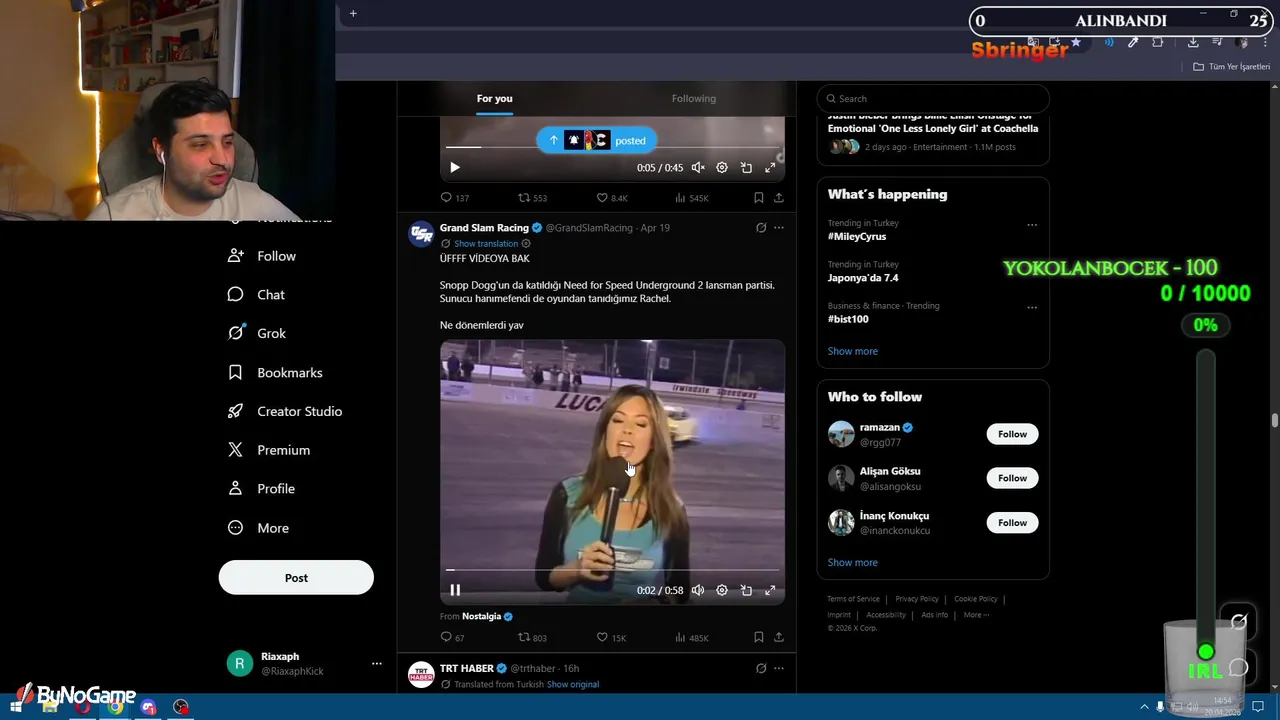The image size is (1280, 720).
Task: Open Grand Slam Racing profile avatar
Action: click(421, 234)
